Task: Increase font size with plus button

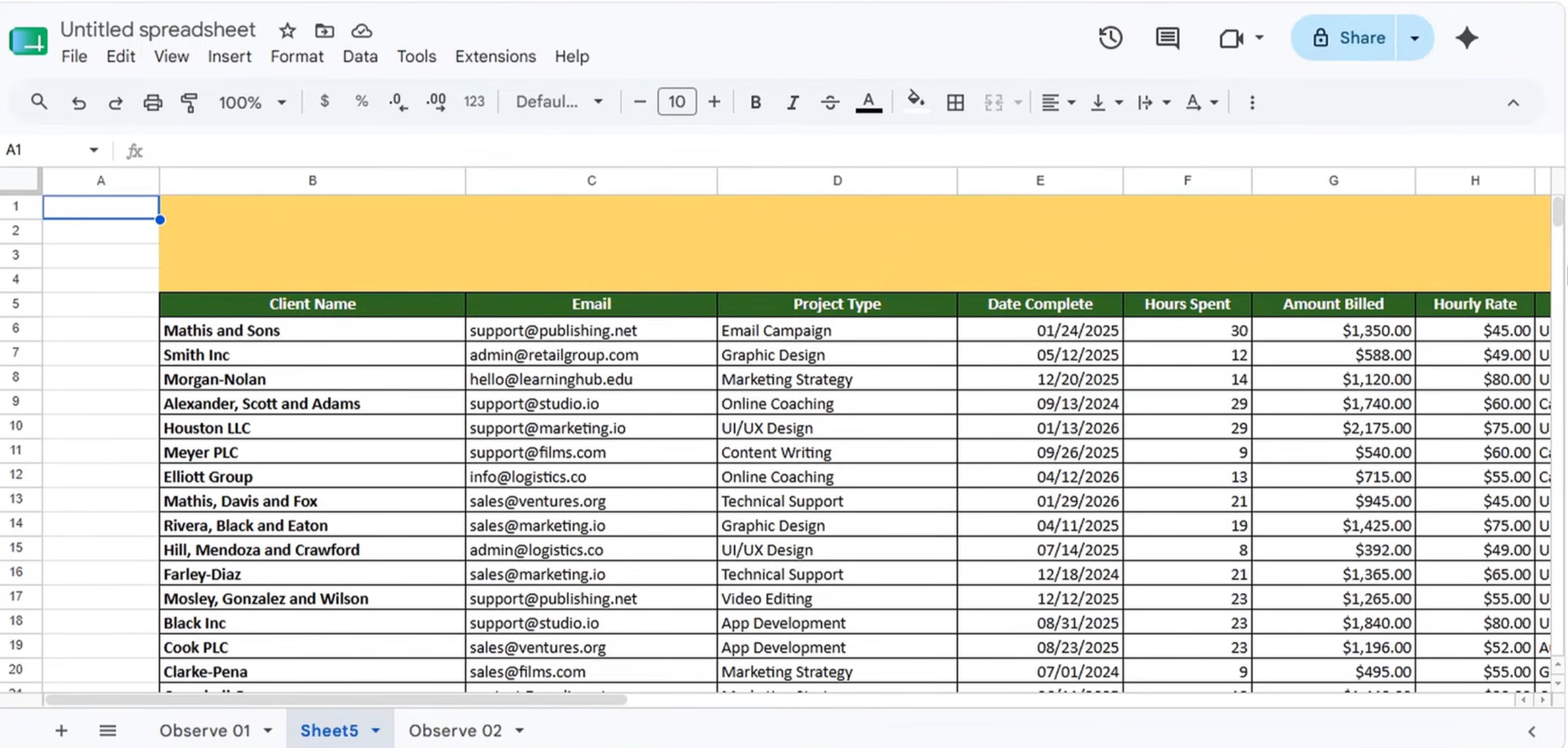Action: [714, 102]
